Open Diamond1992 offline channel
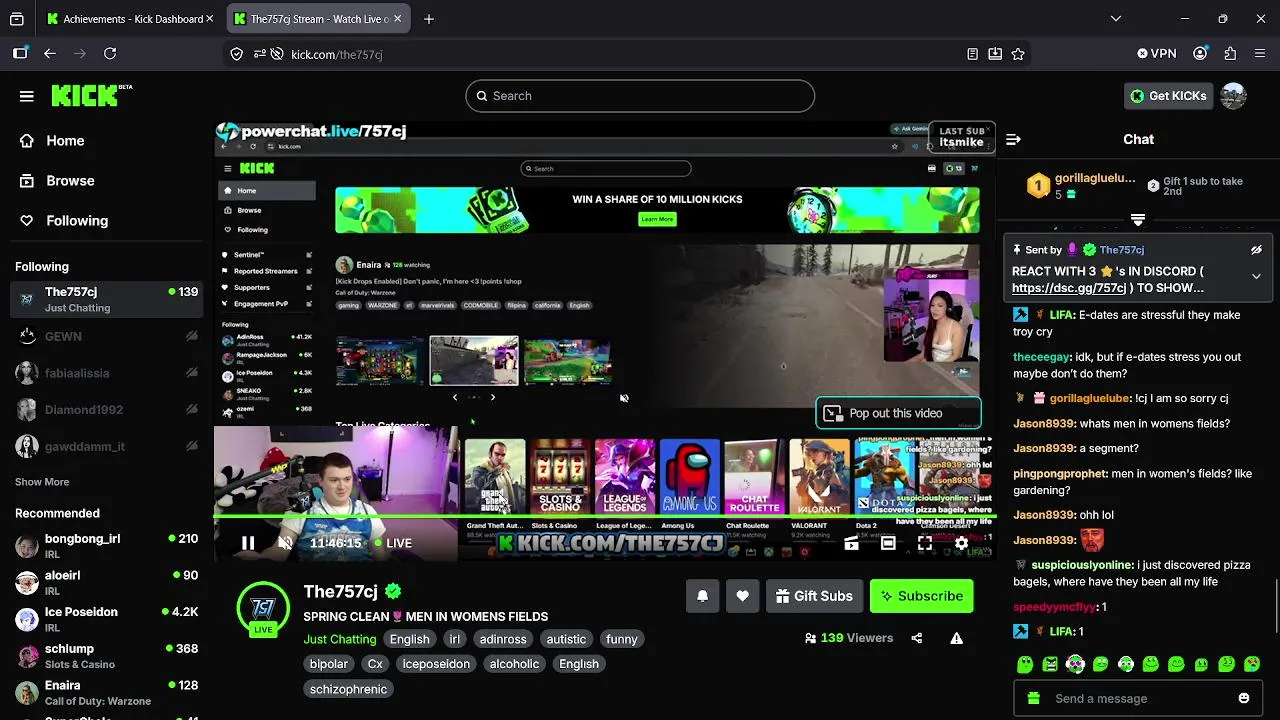Viewport: 1280px width, 720px height. [x=105, y=410]
